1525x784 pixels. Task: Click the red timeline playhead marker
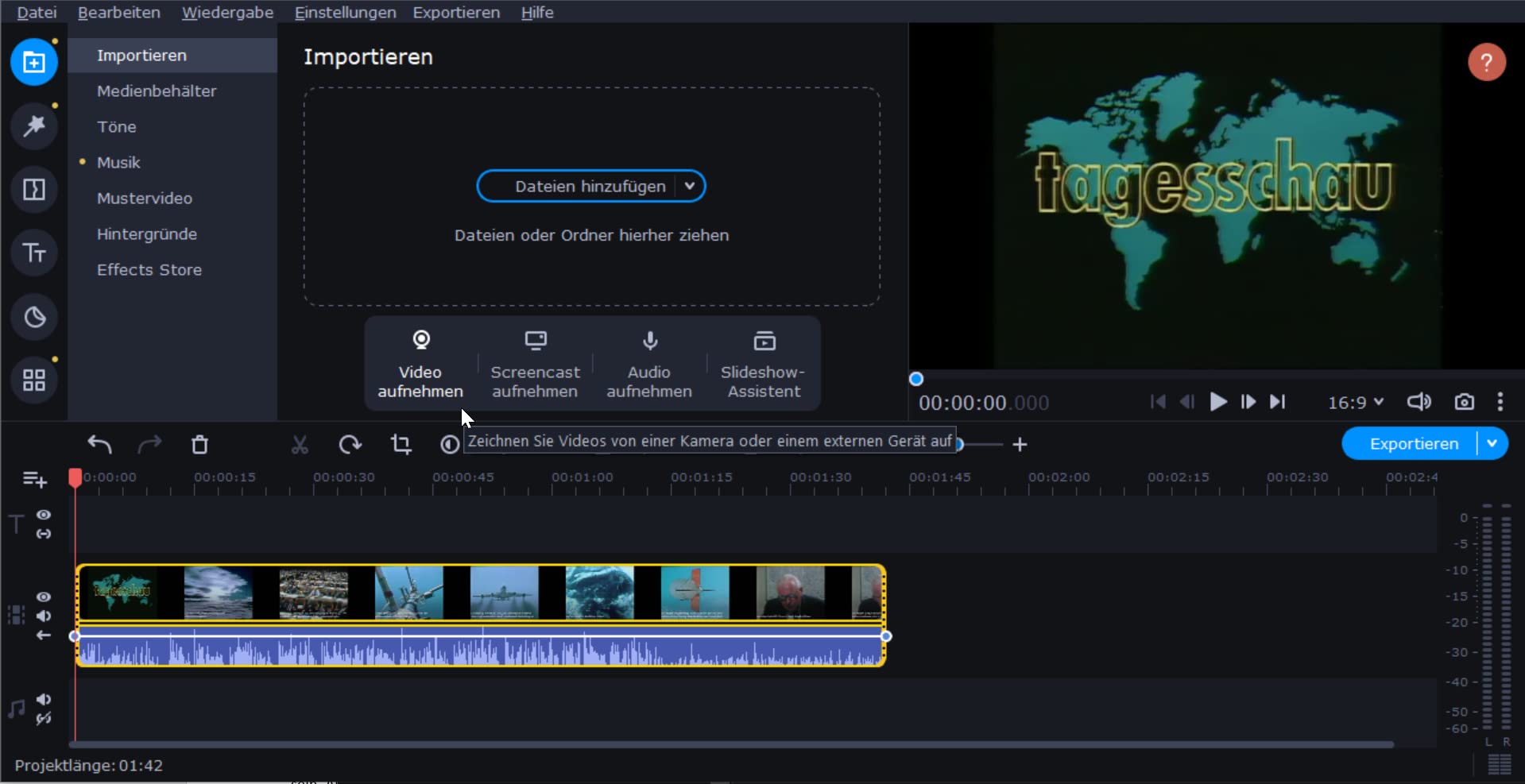click(75, 477)
